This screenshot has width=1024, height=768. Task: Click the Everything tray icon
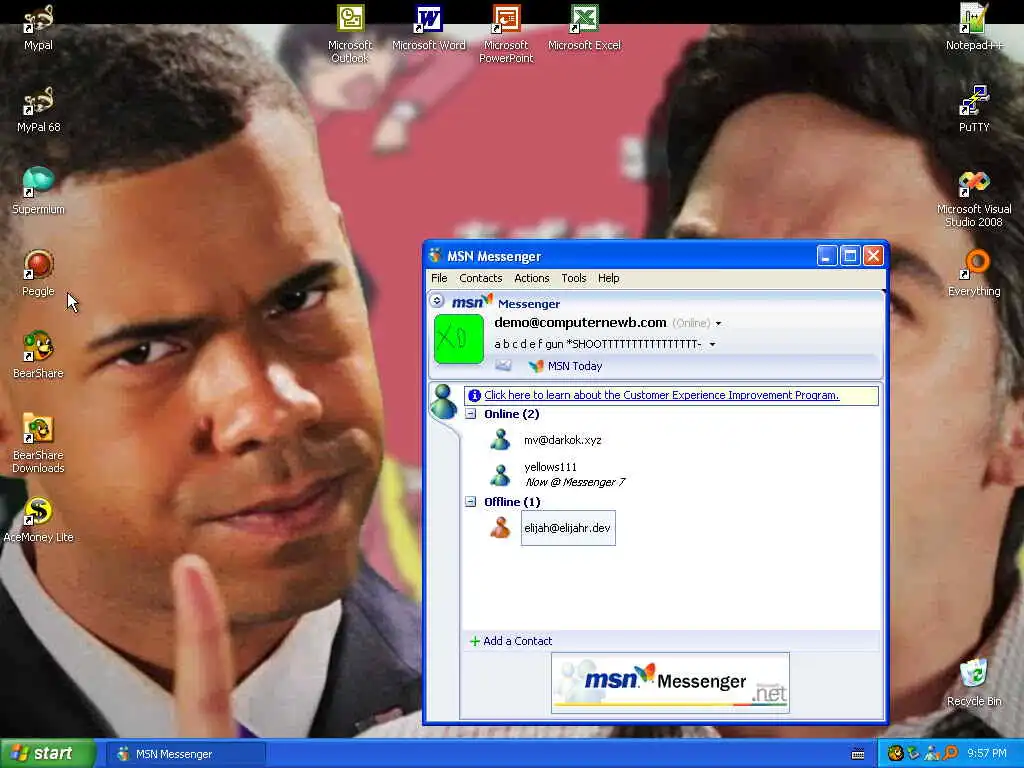(950, 754)
